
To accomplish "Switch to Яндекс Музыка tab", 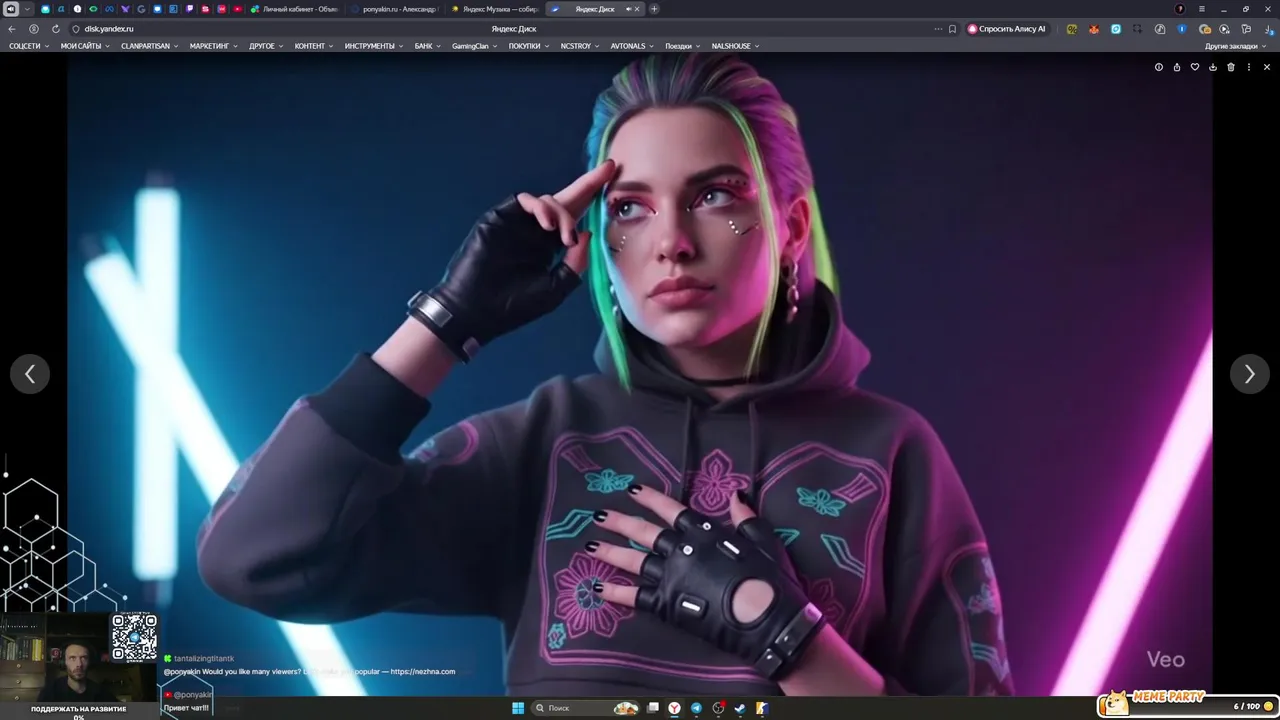I will click(495, 9).
